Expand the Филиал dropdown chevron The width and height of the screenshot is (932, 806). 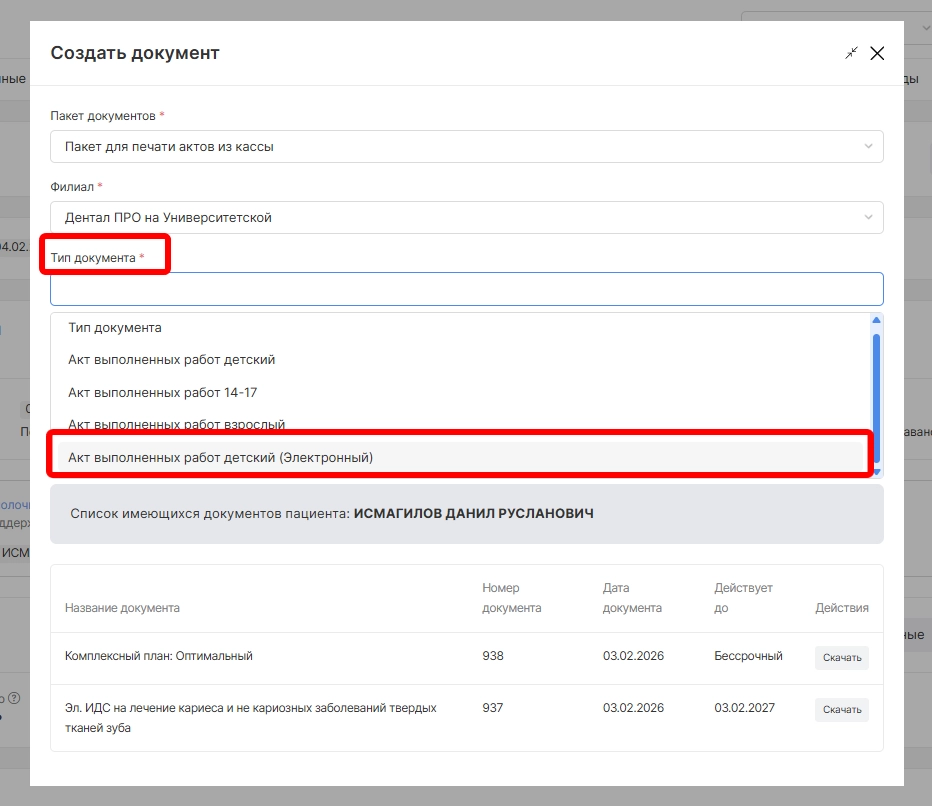point(867,217)
